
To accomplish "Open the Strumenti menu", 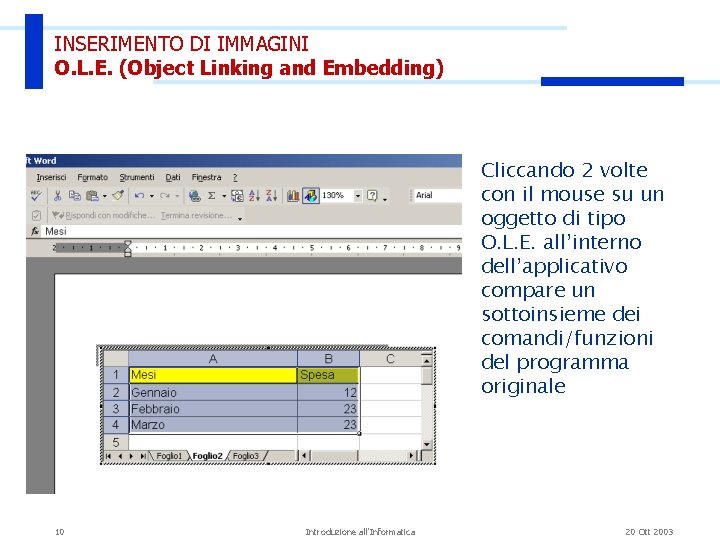I will tap(137, 177).
